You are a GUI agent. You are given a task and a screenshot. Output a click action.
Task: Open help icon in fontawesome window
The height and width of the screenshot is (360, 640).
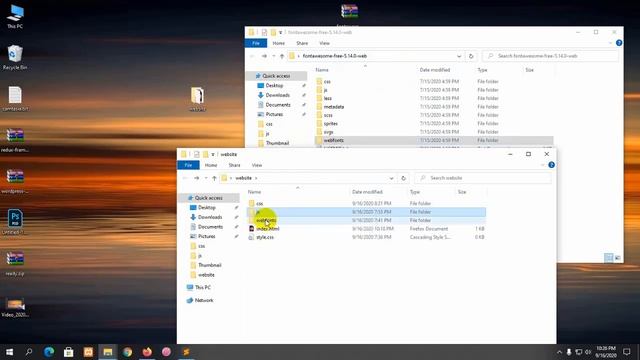[619, 43]
